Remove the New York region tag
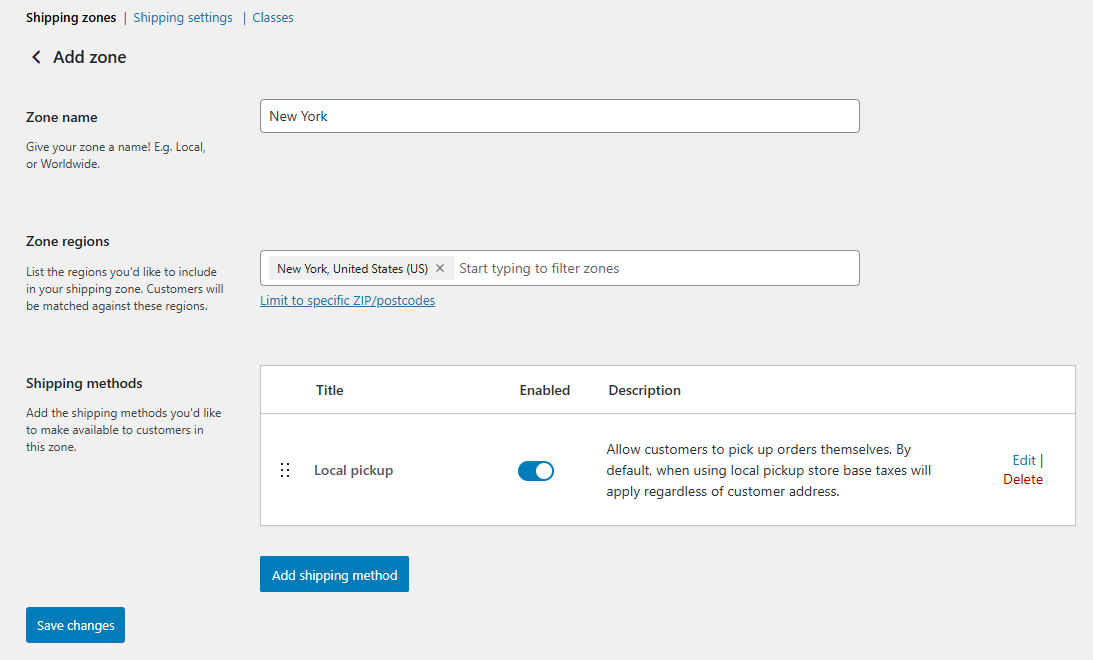The height and width of the screenshot is (660, 1093). [x=440, y=268]
